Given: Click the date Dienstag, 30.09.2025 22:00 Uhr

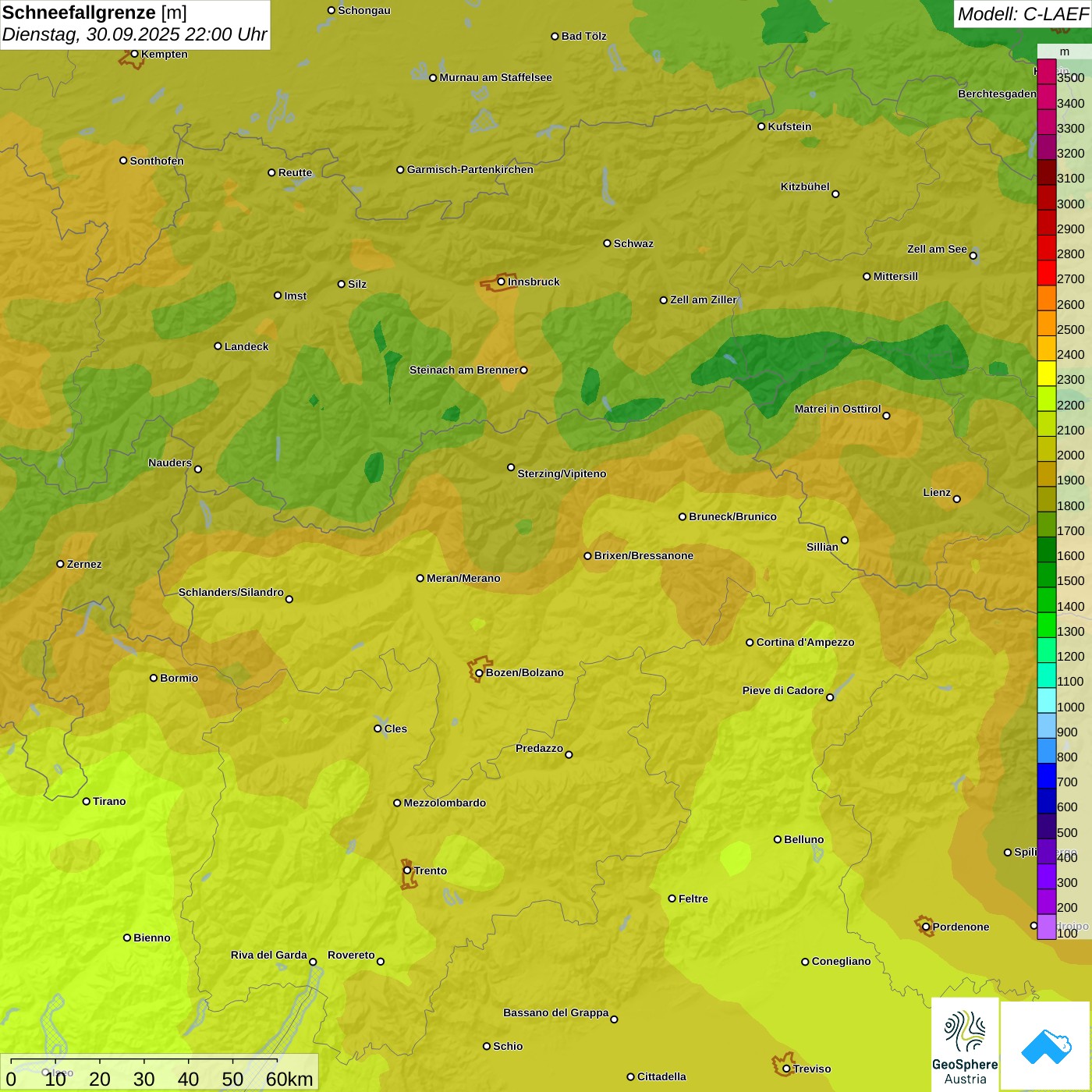Looking at the screenshot, I should click(134, 34).
